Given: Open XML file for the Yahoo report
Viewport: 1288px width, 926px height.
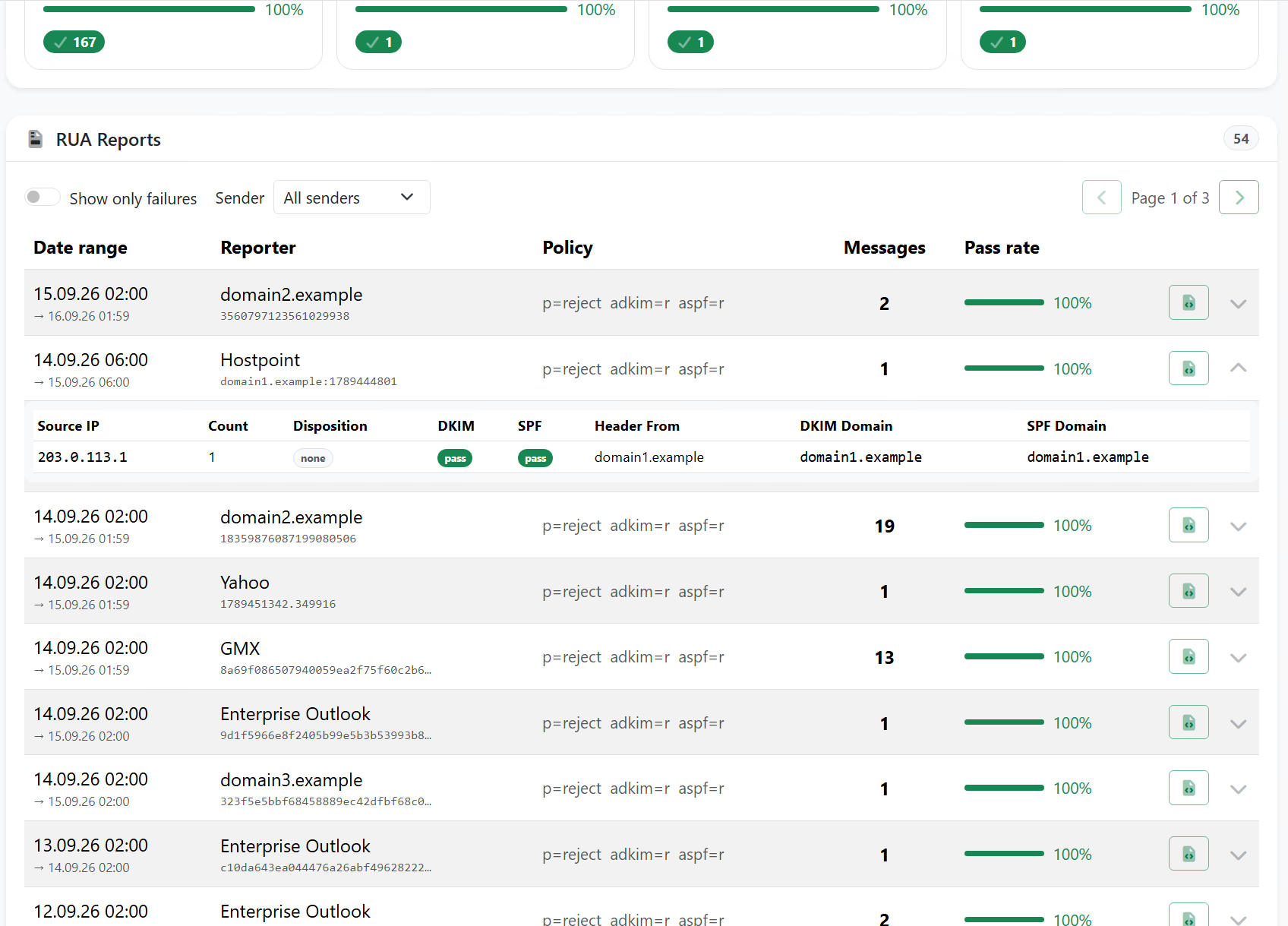Looking at the screenshot, I should 1189,591.
